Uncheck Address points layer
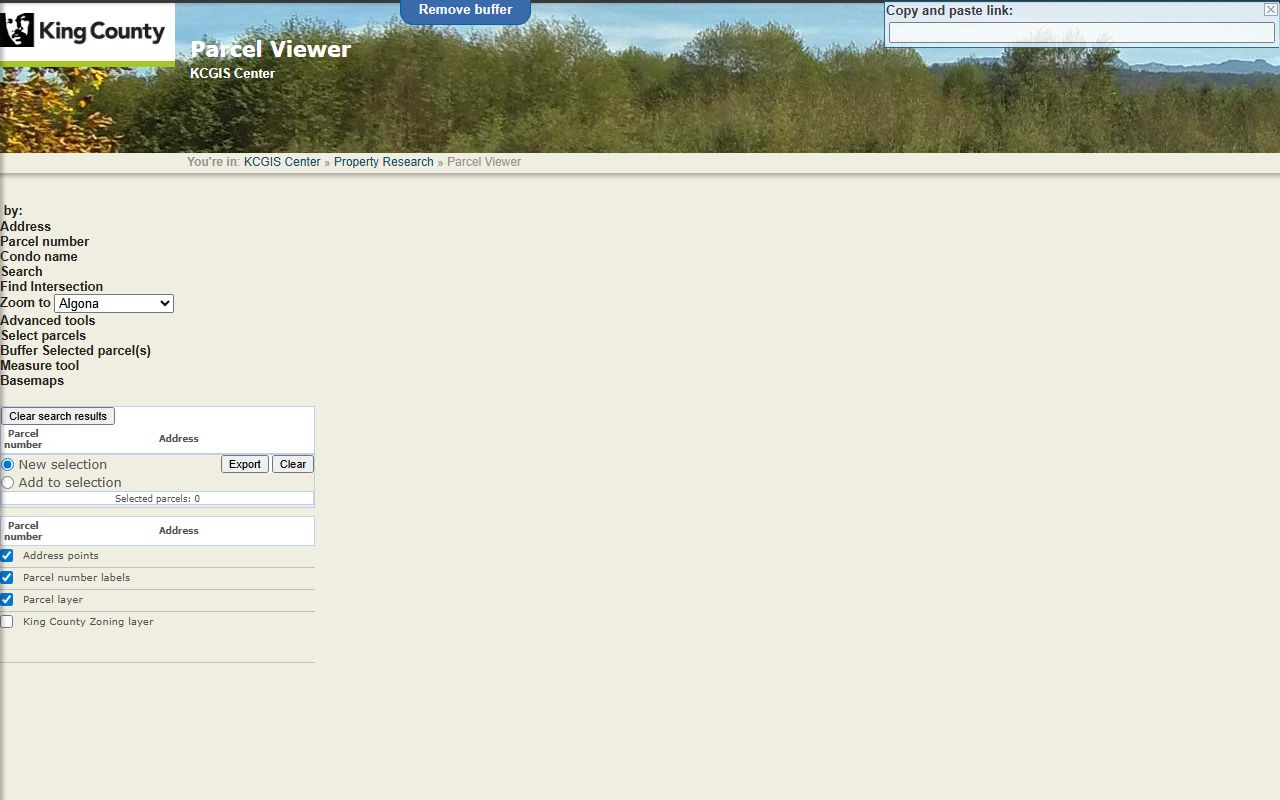The width and height of the screenshot is (1280, 800). (x=7, y=556)
